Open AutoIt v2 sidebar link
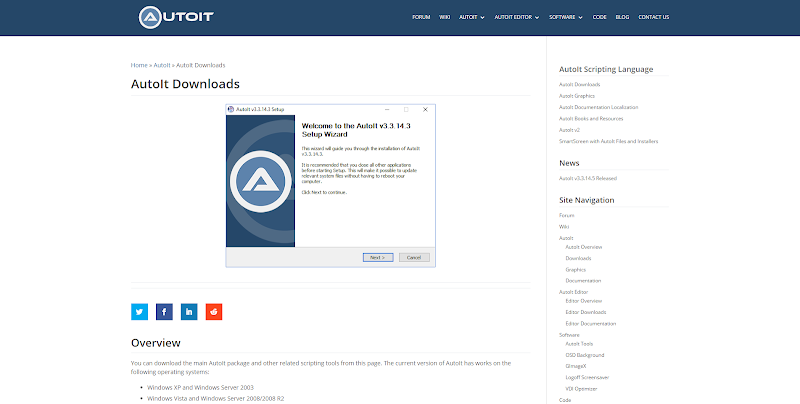The width and height of the screenshot is (800, 404). (569, 130)
